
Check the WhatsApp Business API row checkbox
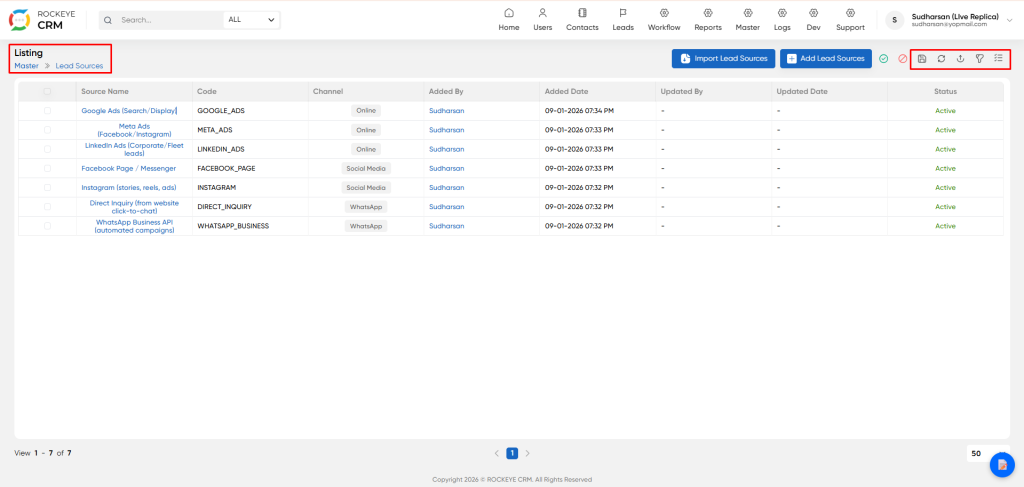pos(47,226)
